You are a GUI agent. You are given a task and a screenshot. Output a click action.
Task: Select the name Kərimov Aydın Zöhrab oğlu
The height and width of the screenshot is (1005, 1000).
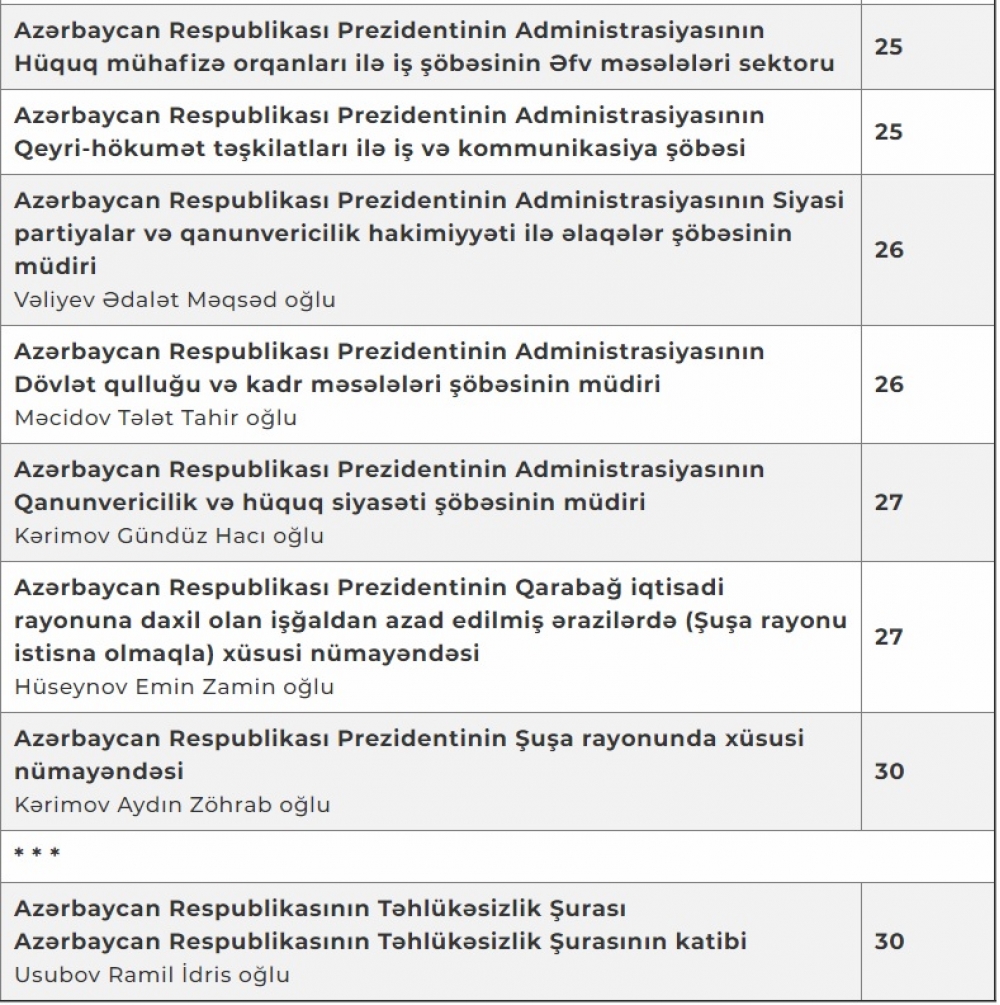click(x=172, y=805)
